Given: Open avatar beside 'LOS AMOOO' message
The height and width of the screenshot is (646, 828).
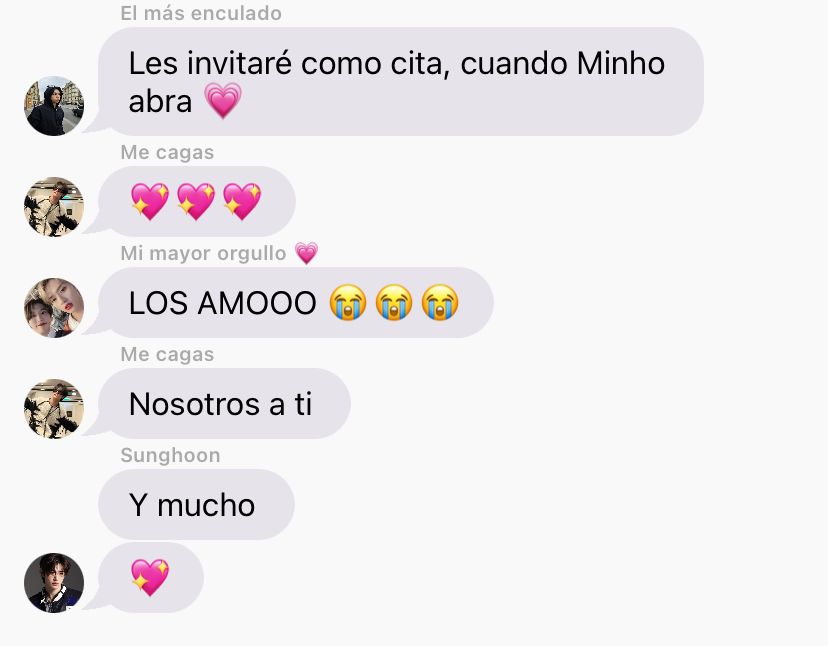Looking at the screenshot, I should [54, 307].
